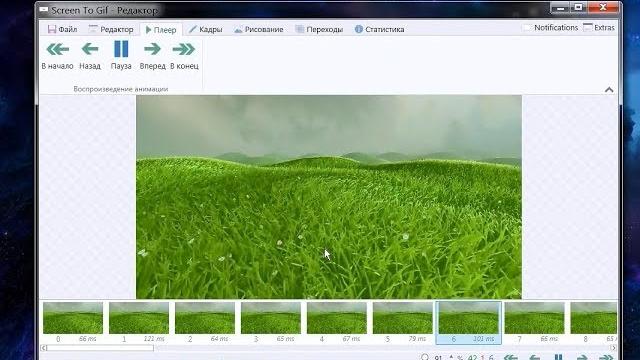This screenshot has width=640, height=360.
Task: Switch to the Редактор tab
Action: coord(111,29)
